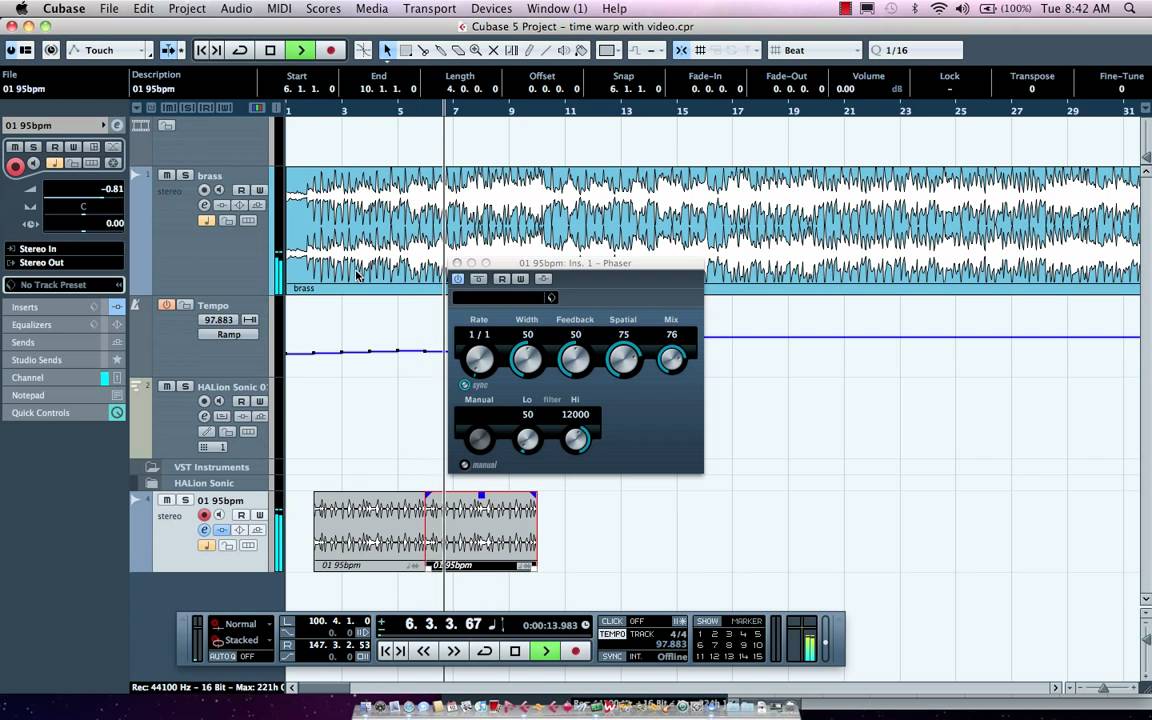Select the Erase tool

tap(458, 50)
